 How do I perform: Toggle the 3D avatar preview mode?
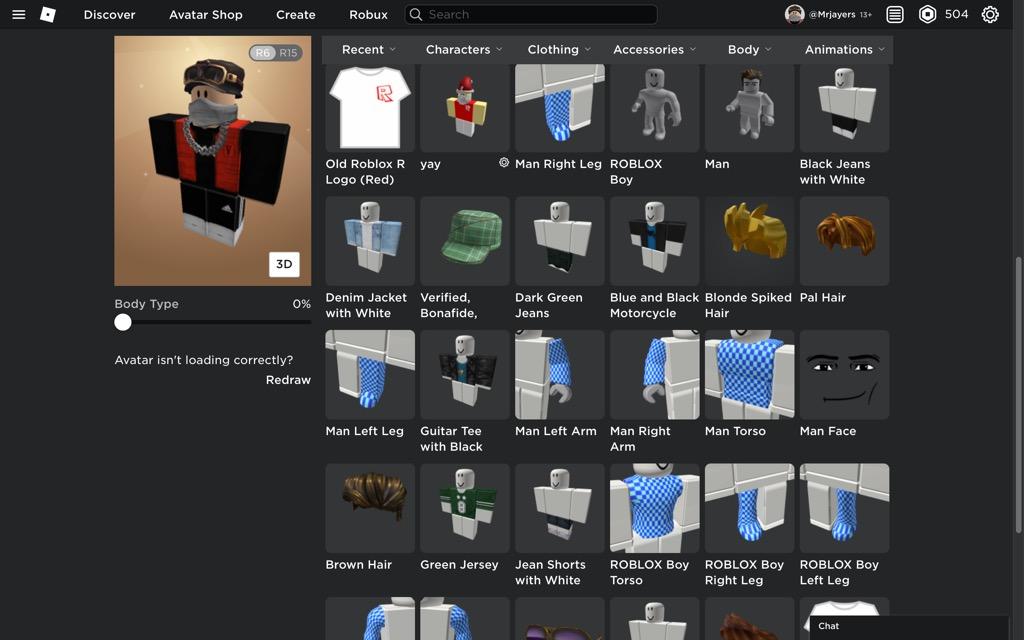click(x=283, y=264)
